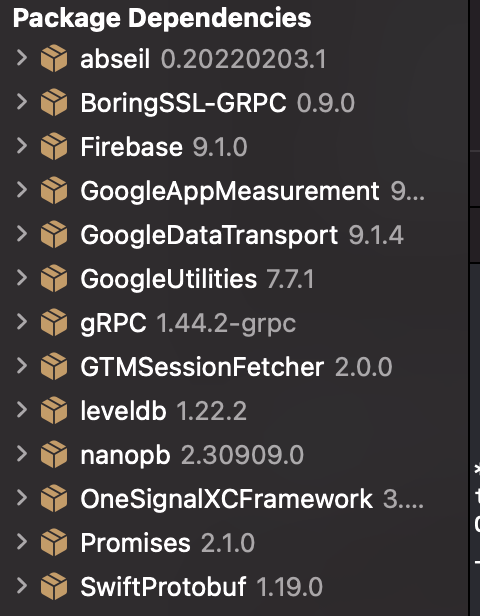
Task: Expand the GoogleUtilities package
Action: pos(22,278)
